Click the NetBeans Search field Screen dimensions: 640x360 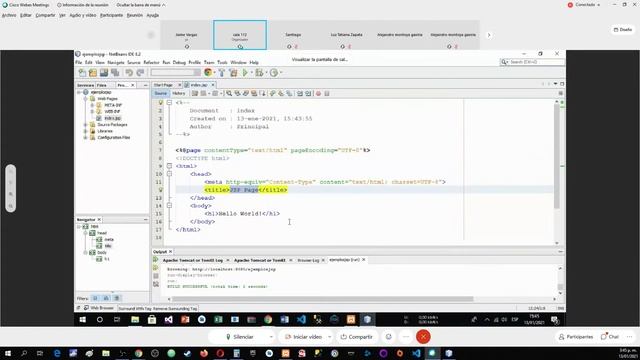[533, 62]
